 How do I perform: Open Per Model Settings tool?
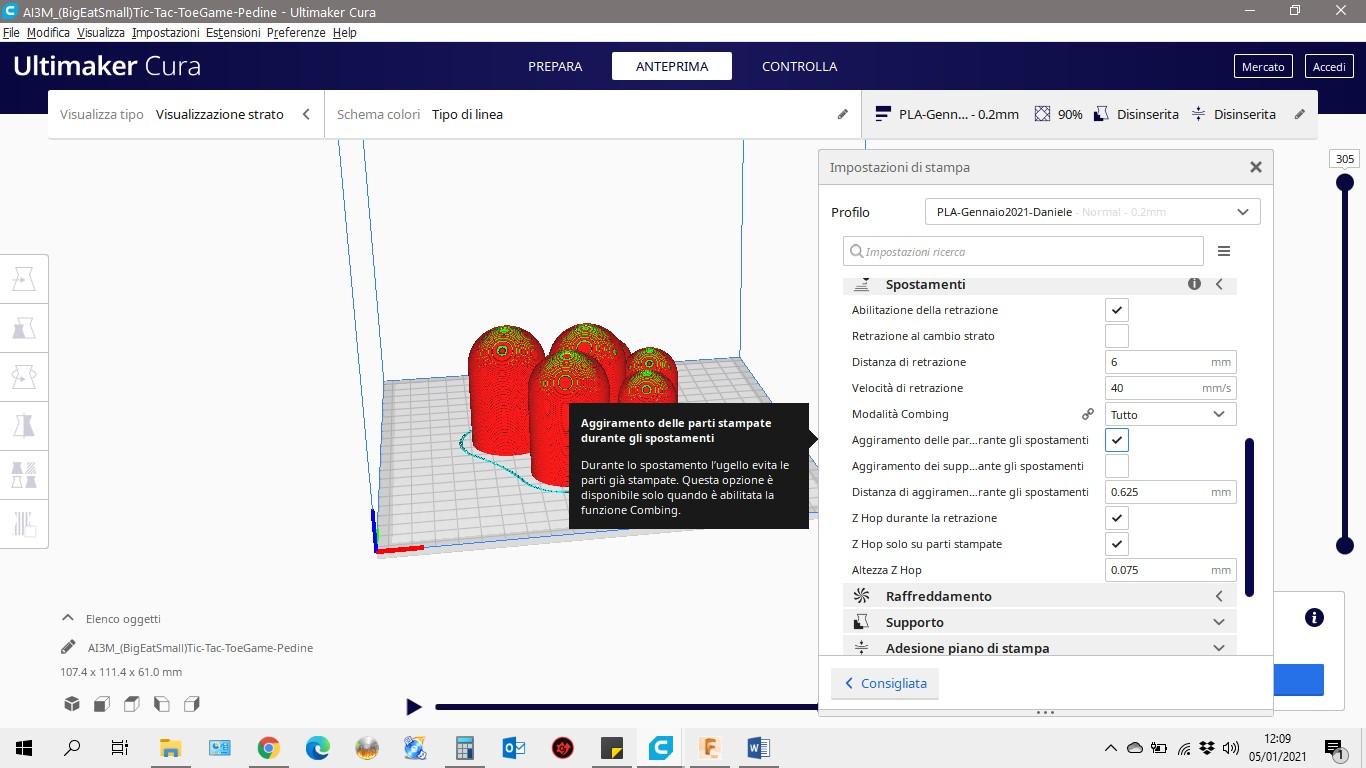[24, 475]
